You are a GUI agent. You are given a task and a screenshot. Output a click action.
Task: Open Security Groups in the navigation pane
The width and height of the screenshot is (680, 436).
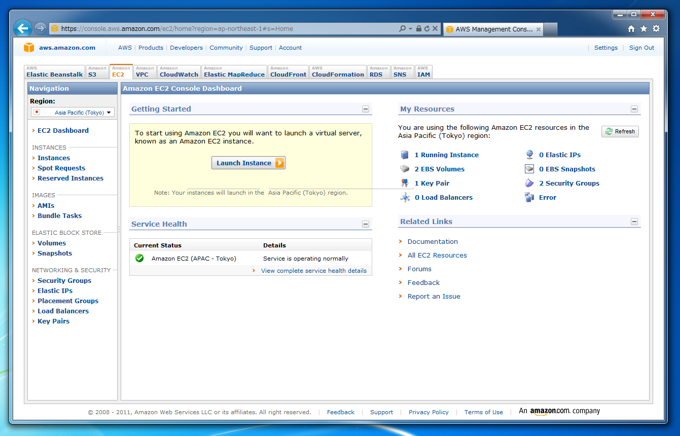tap(64, 281)
